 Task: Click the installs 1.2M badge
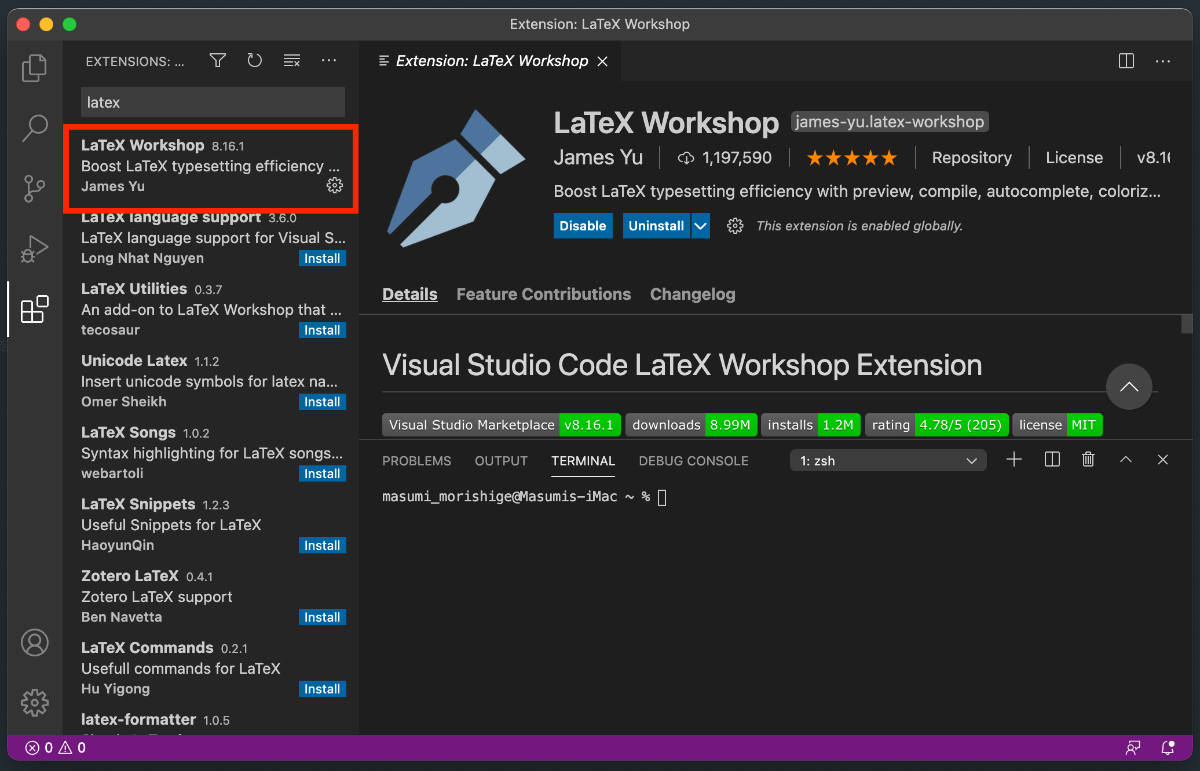click(x=811, y=425)
